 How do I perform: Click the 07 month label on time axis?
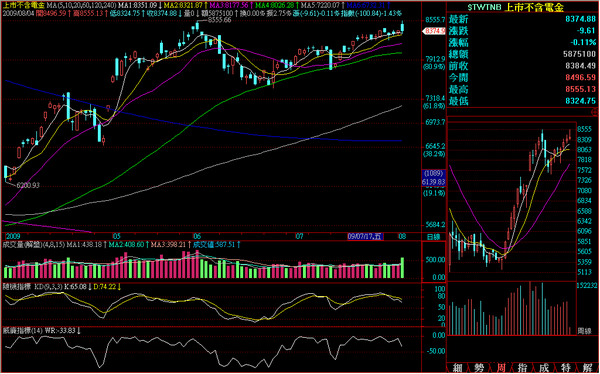[x=299, y=236]
